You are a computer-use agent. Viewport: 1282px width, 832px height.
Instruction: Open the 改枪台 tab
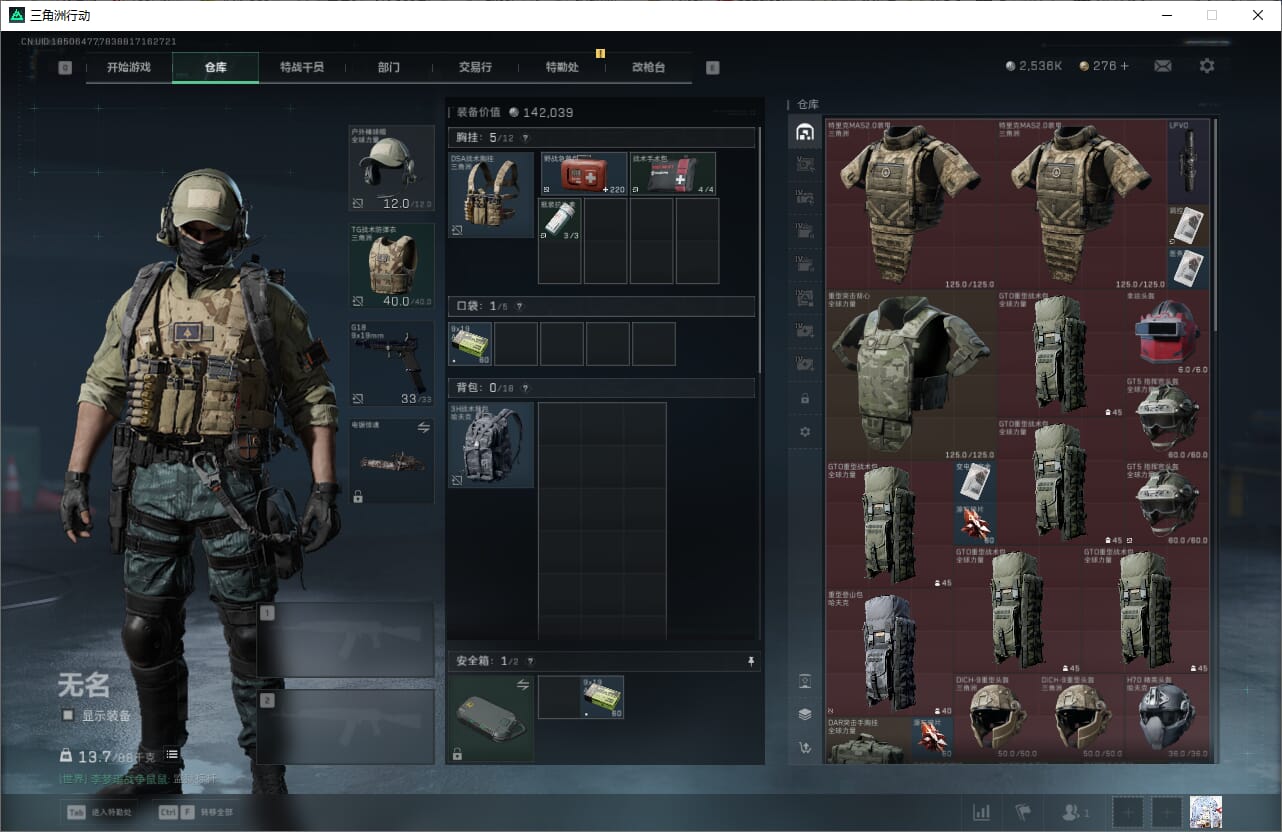(x=648, y=67)
